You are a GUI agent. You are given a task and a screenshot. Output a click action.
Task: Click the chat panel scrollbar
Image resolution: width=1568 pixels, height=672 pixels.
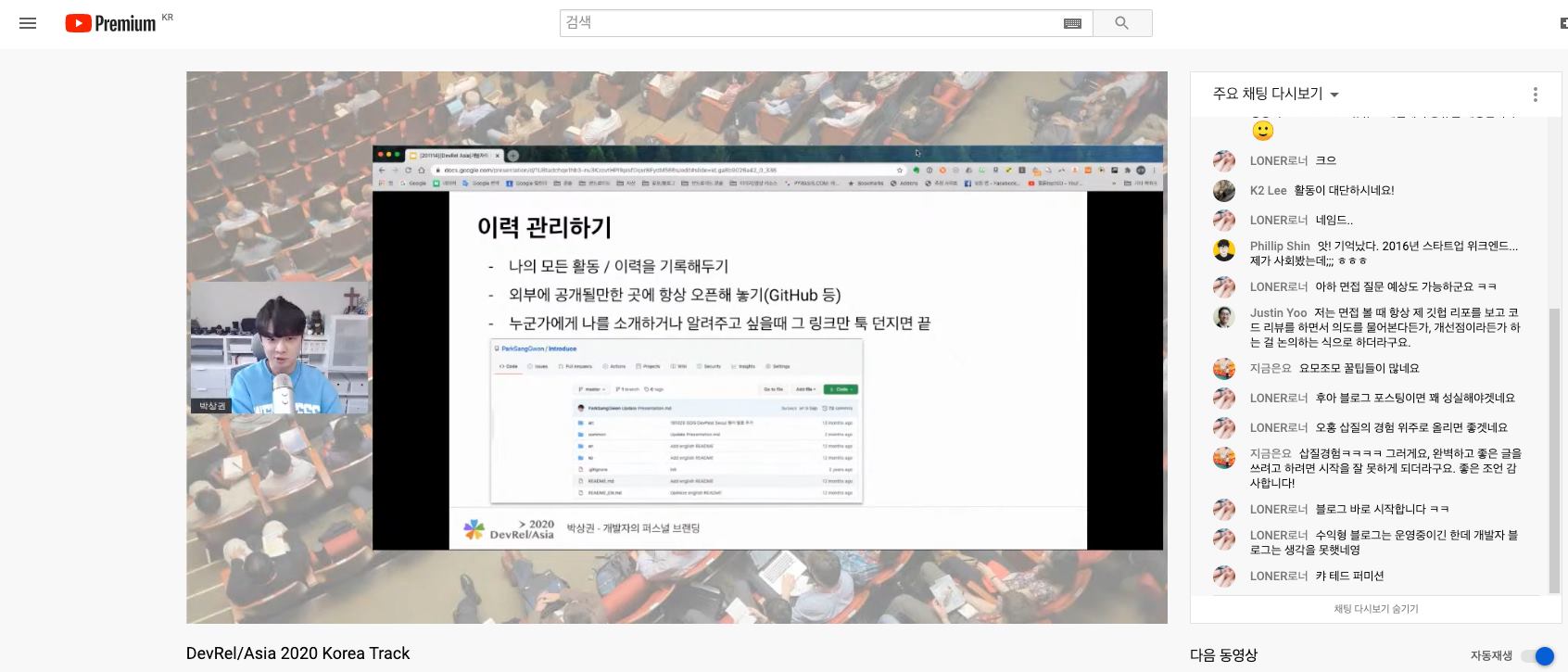coord(1554,445)
